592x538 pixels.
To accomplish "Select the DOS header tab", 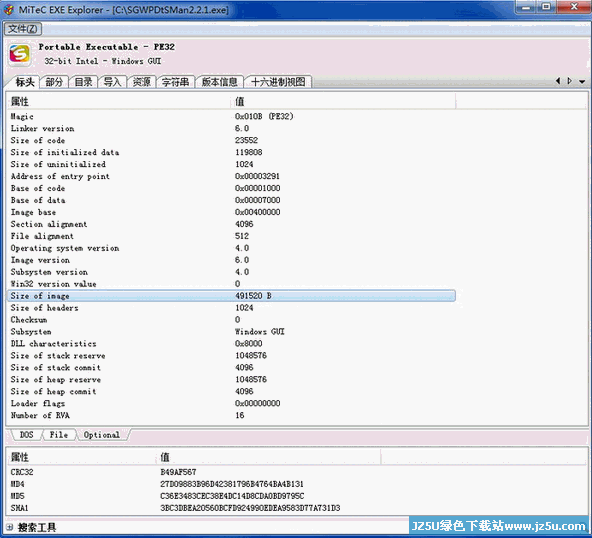I will click(26, 435).
